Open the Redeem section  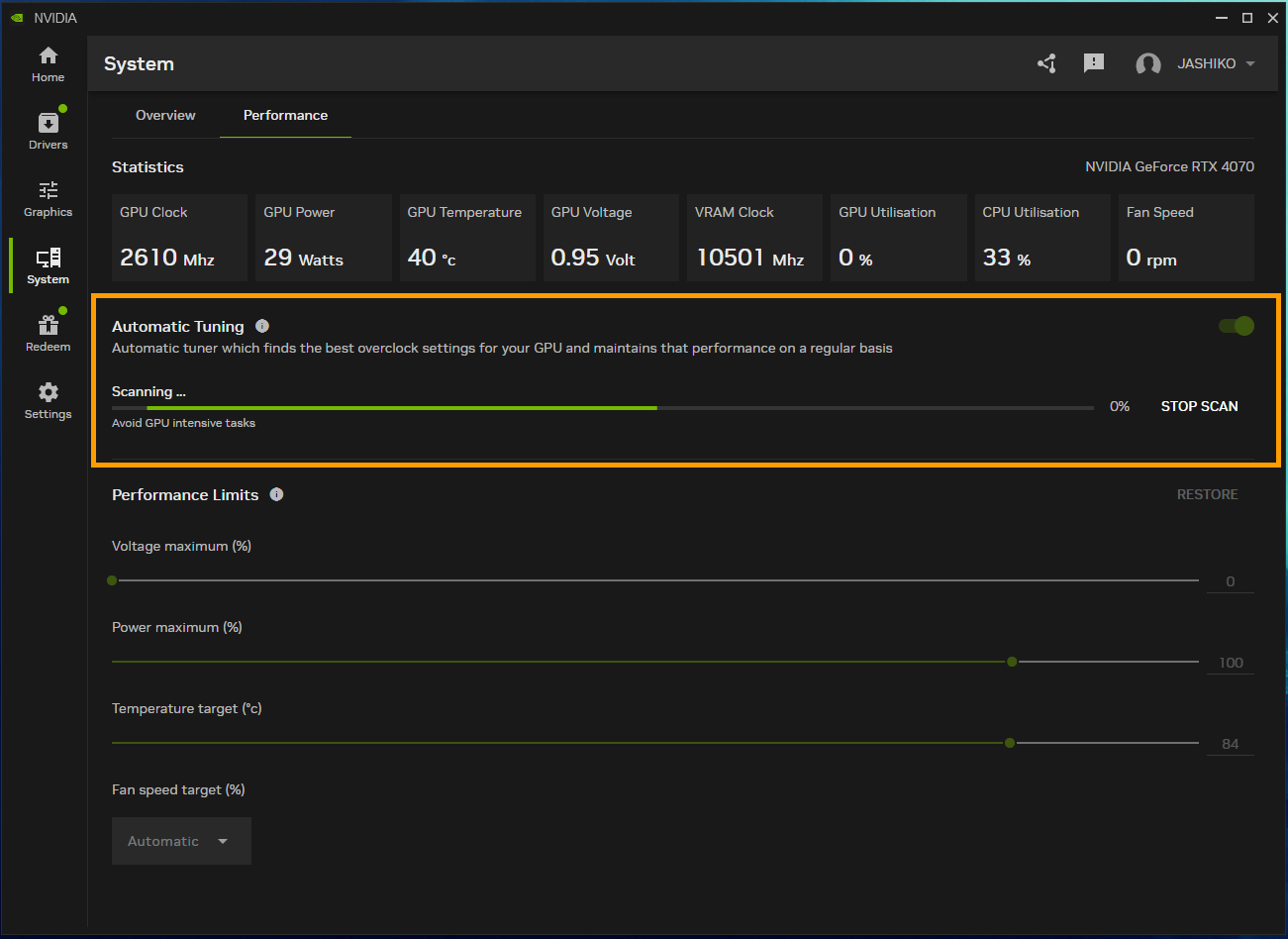48,333
